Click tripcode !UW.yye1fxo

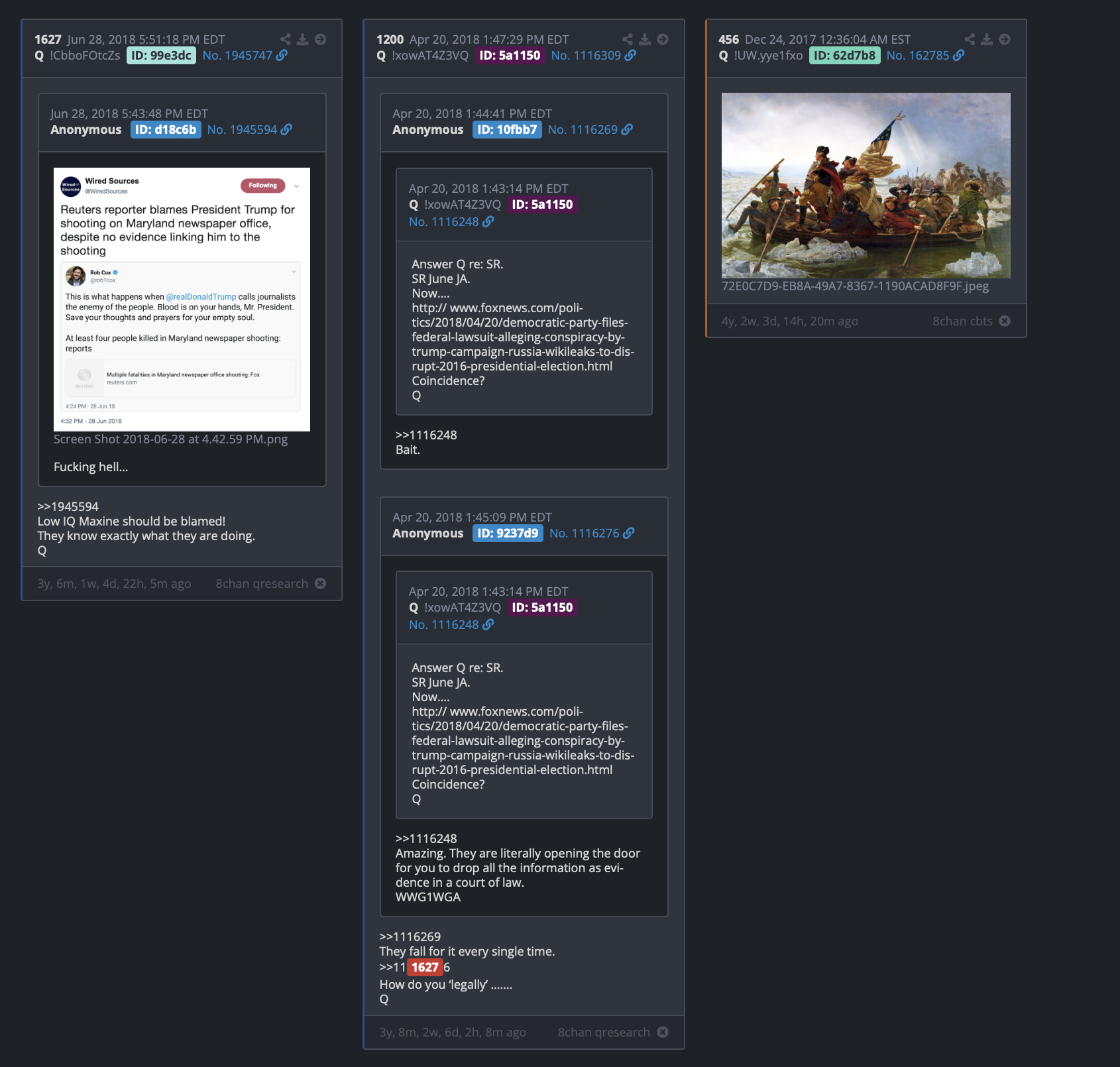pos(768,55)
